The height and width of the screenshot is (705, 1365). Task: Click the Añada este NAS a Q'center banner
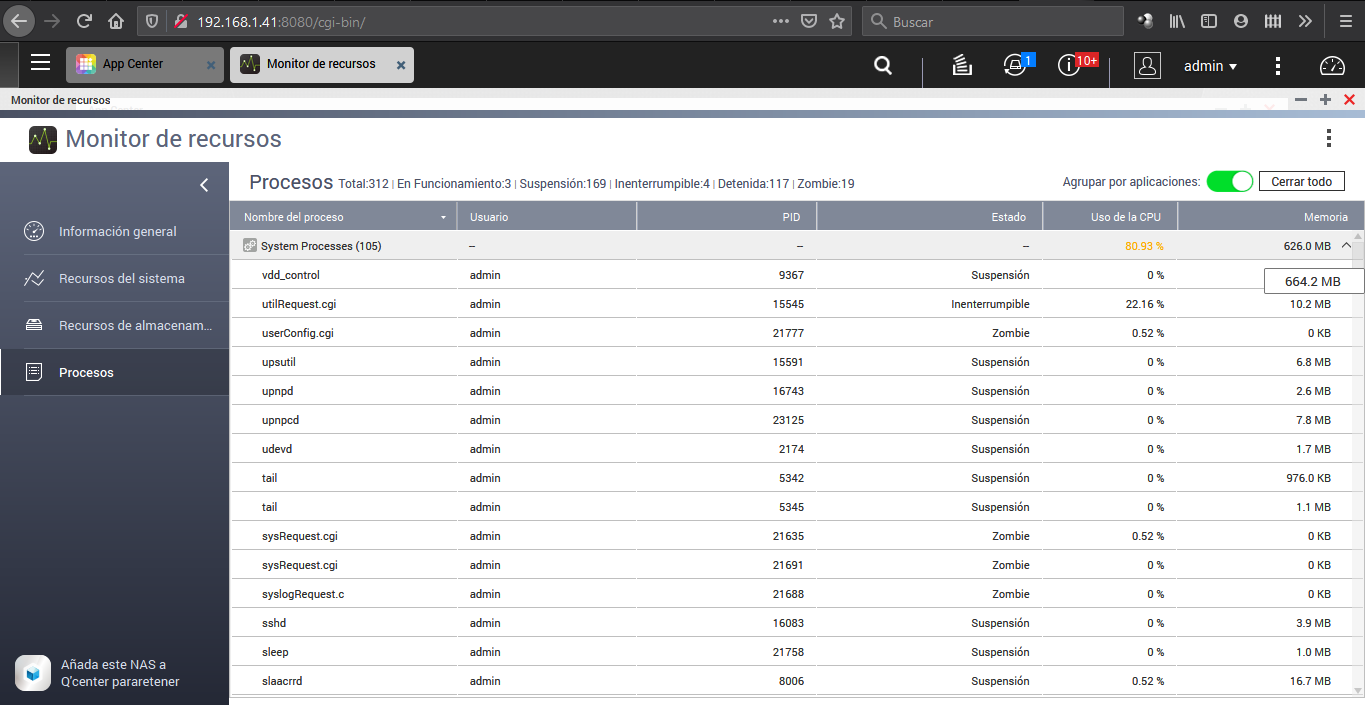tap(114, 673)
